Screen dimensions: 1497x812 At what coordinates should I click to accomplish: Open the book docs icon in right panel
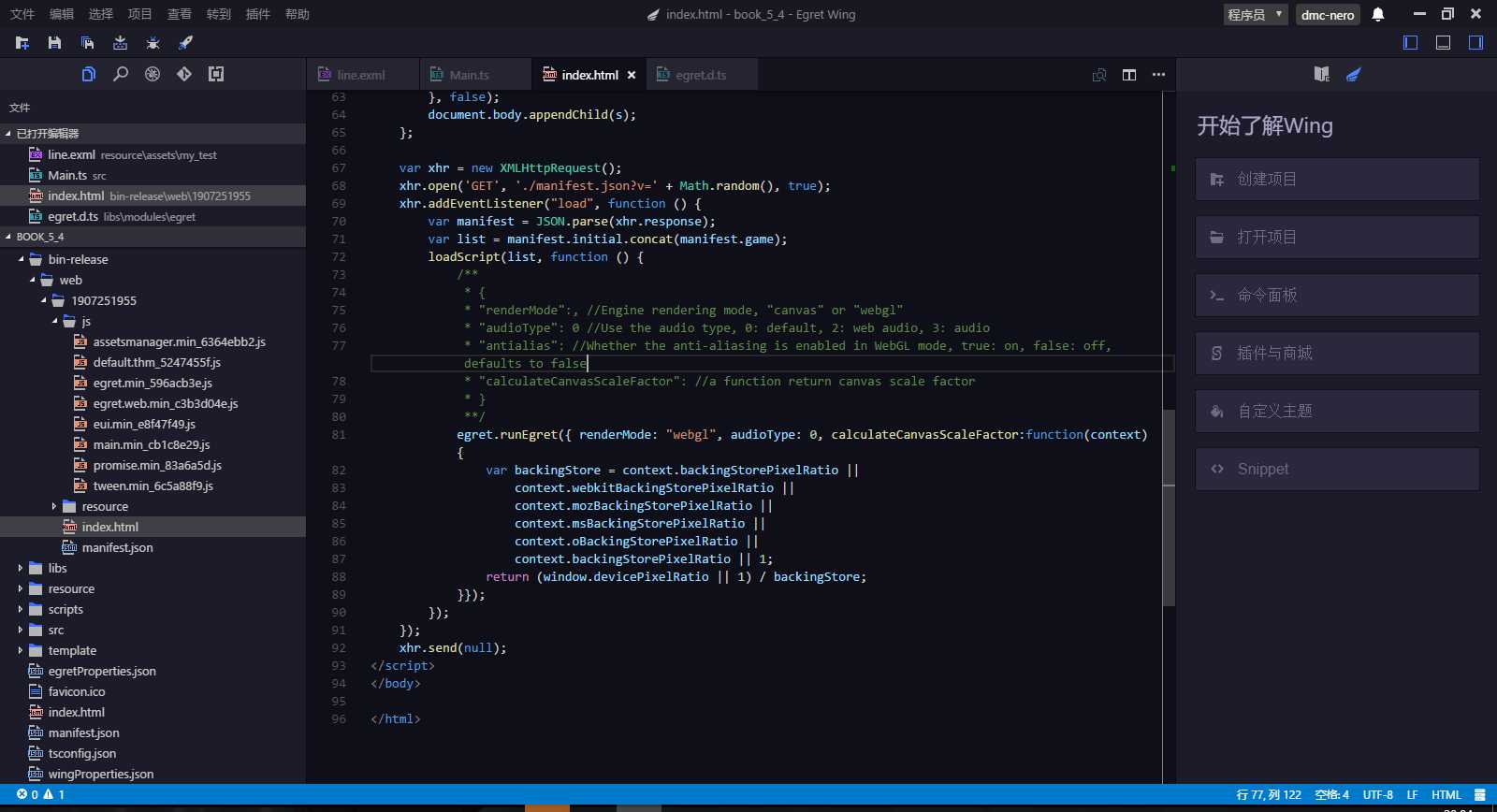pyautogui.click(x=1321, y=74)
